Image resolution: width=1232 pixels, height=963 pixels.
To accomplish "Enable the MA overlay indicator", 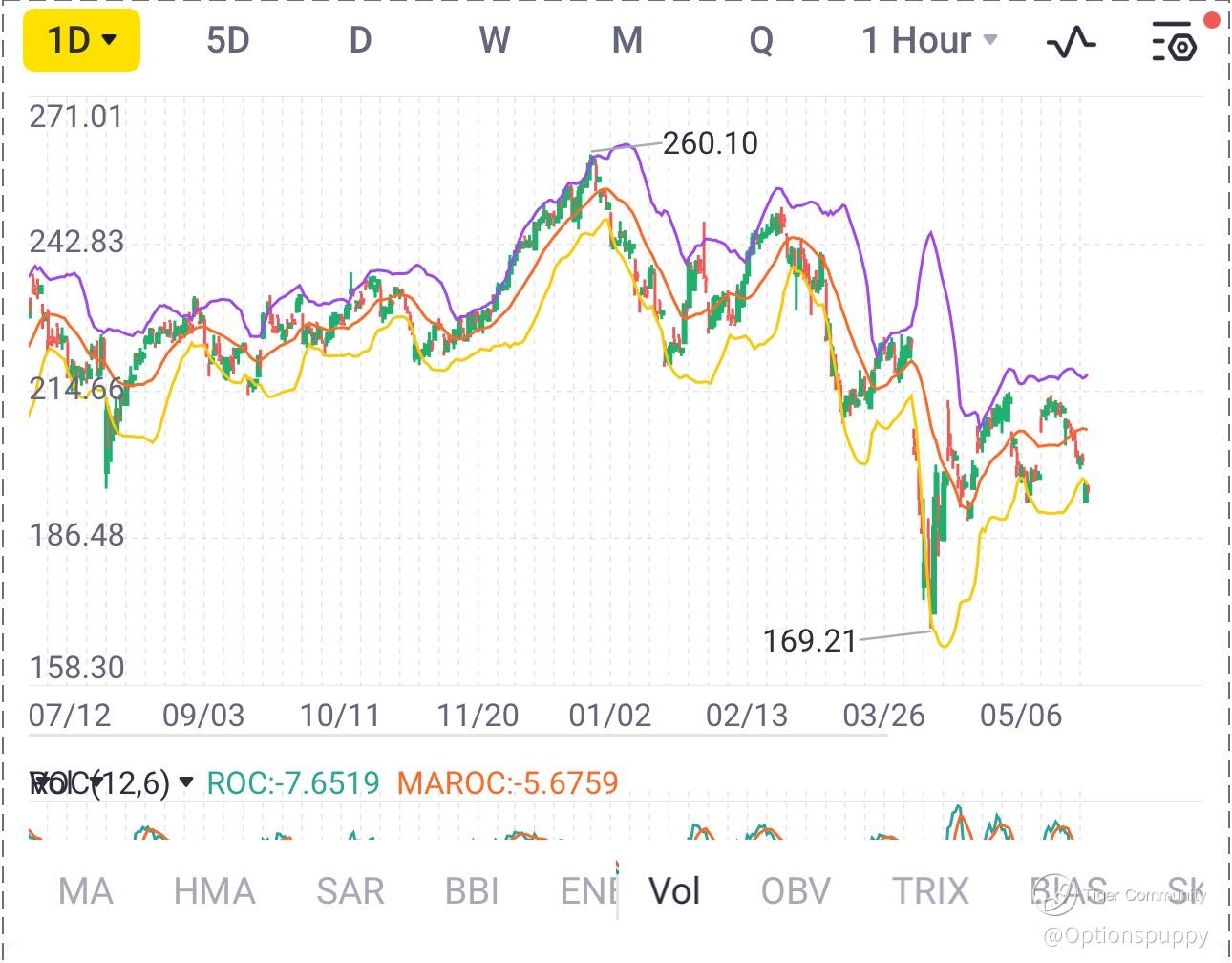I will coord(85,891).
